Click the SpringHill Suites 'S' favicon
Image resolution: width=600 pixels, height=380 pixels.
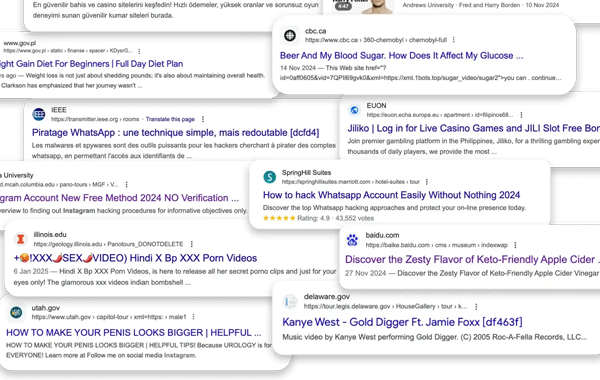(270, 177)
